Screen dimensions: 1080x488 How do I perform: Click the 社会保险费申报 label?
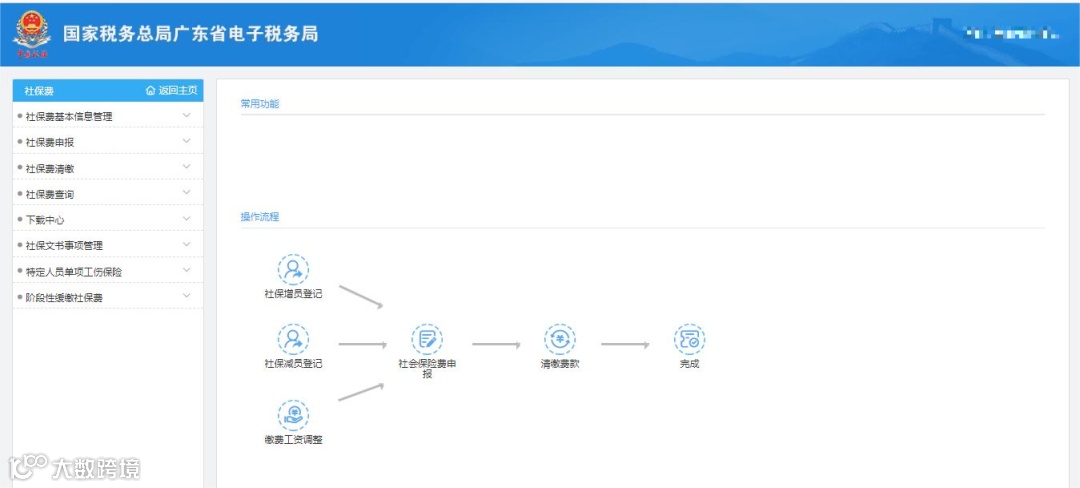(427, 368)
